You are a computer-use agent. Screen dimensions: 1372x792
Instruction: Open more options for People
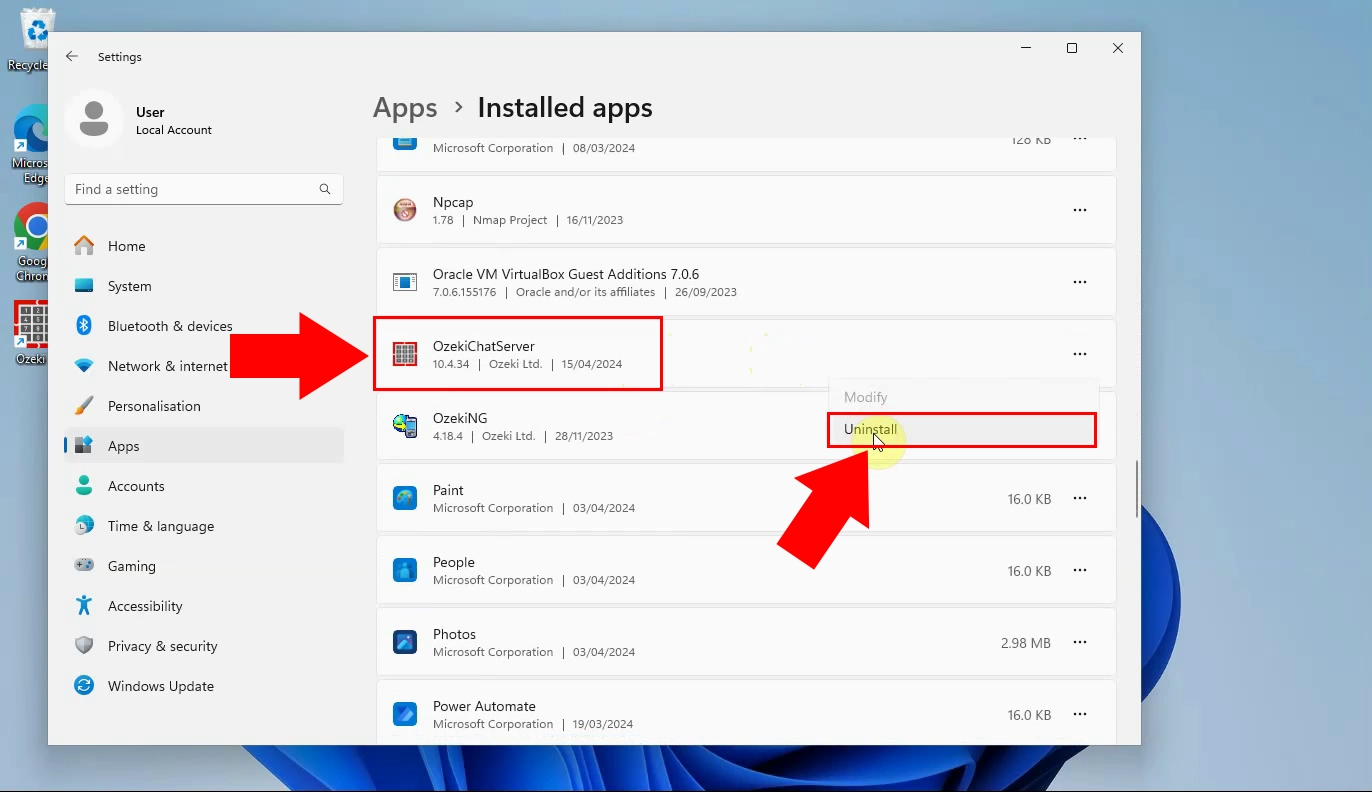pyautogui.click(x=1080, y=570)
